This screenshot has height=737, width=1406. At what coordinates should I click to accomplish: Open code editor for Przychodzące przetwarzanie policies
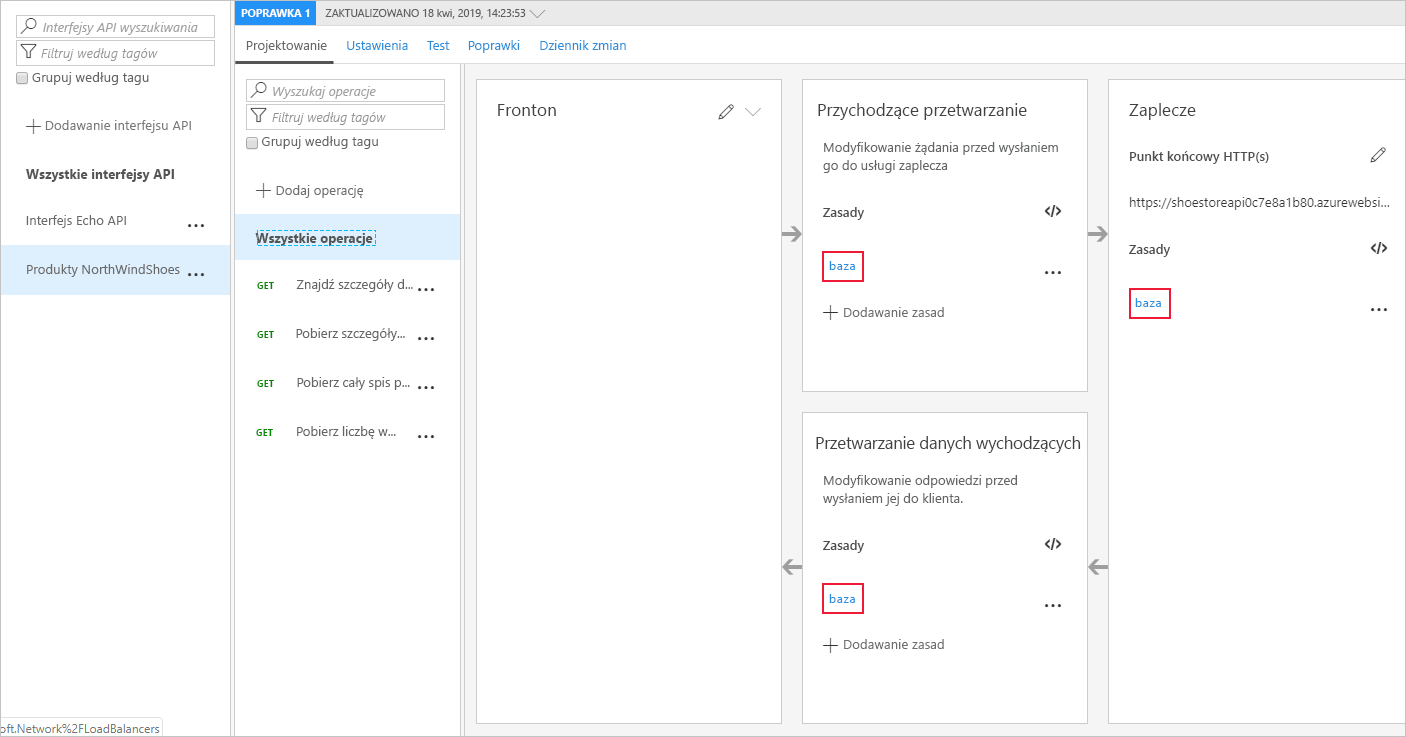(1052, 211)
